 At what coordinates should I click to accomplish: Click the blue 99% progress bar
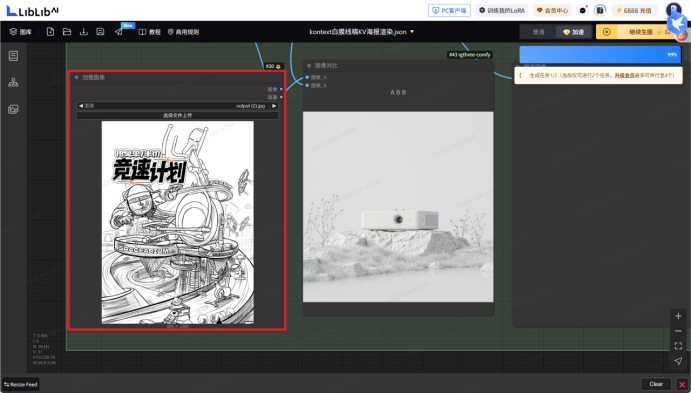(600, 55)
